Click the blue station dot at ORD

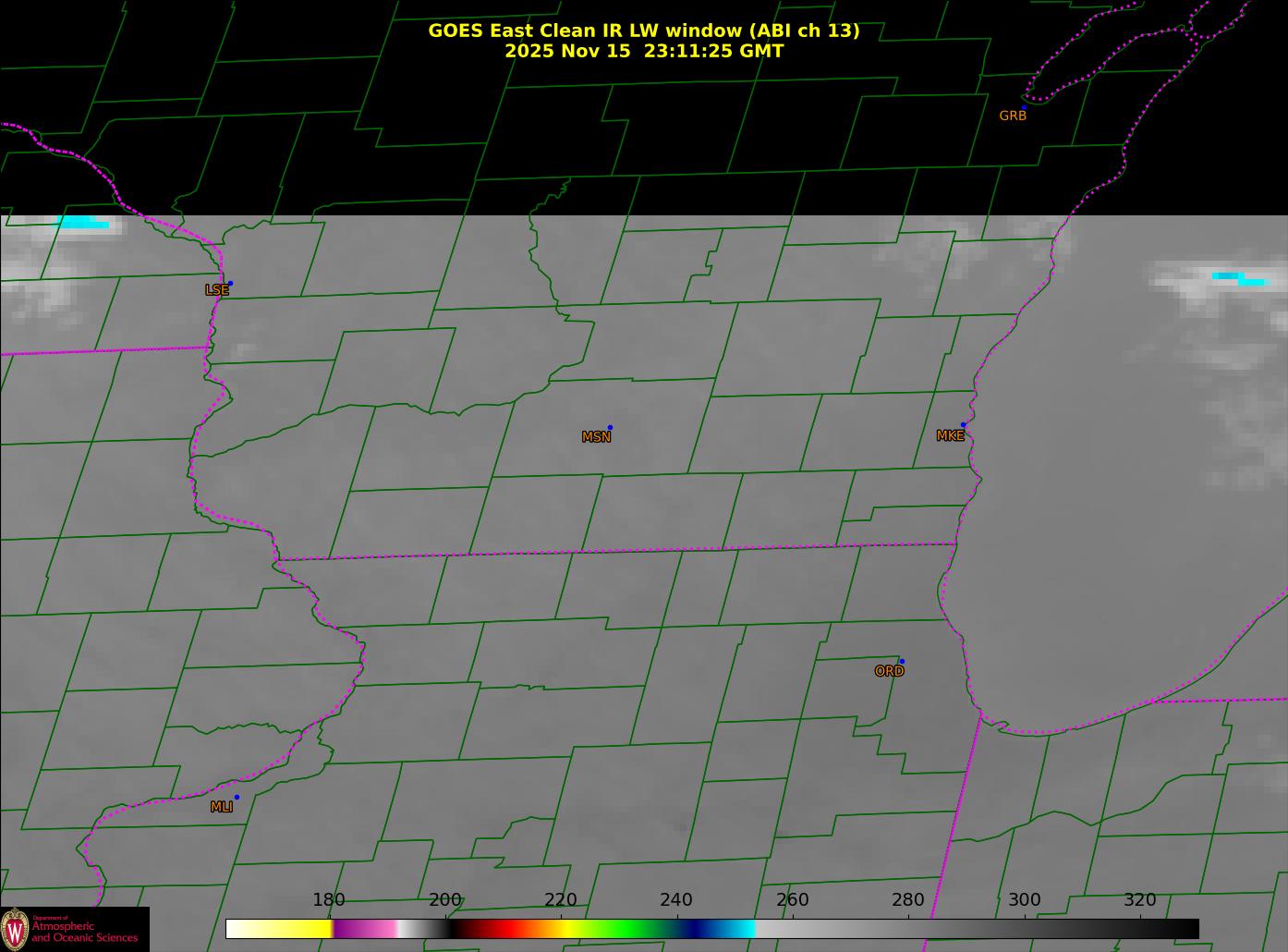(x=902, y=662)
